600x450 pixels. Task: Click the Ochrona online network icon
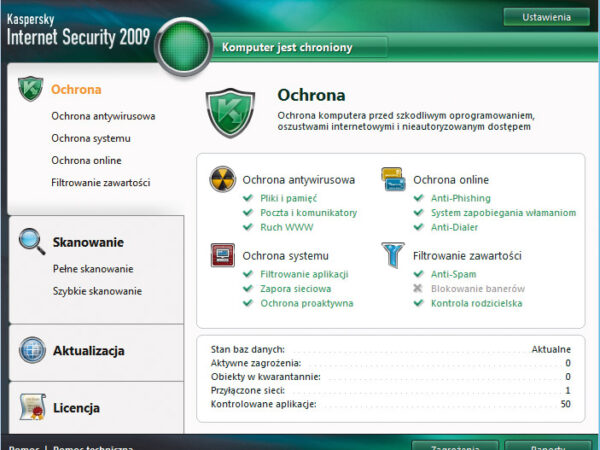(393, 180)
